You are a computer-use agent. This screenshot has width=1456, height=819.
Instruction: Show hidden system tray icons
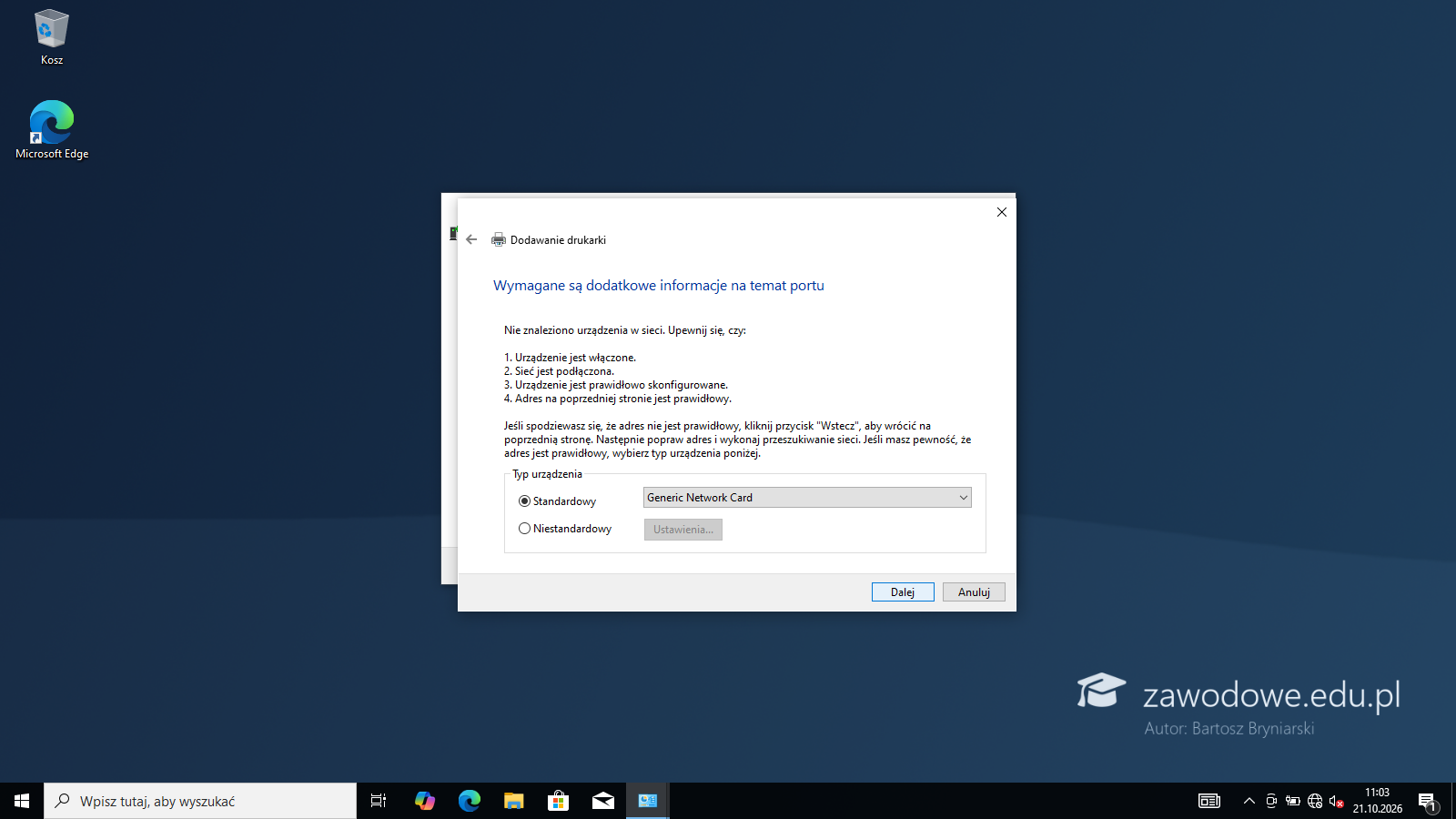[x=1249, y=801]
